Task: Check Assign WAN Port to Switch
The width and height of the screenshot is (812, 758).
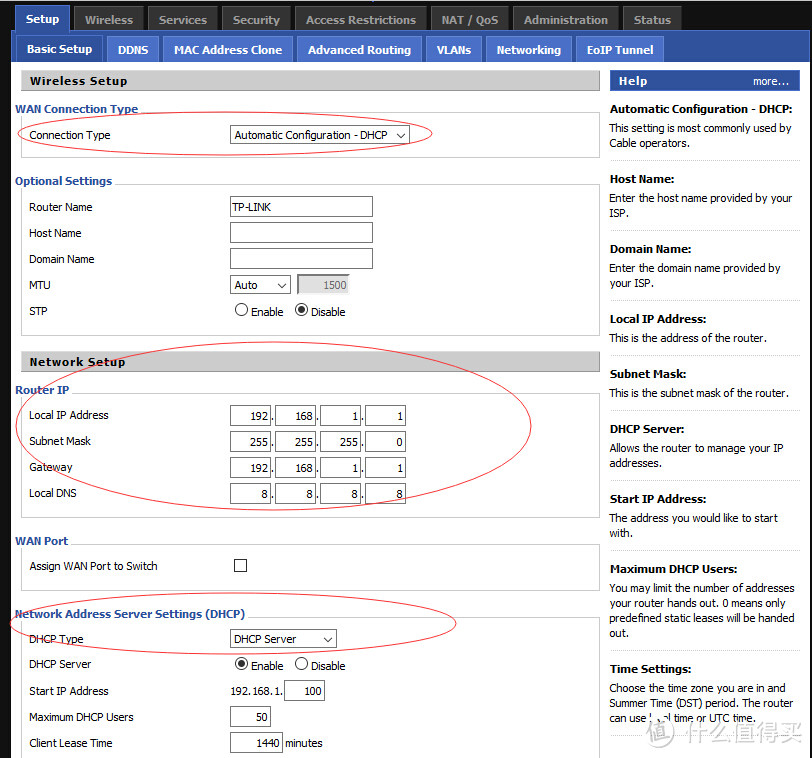Action: click(240, 566)
